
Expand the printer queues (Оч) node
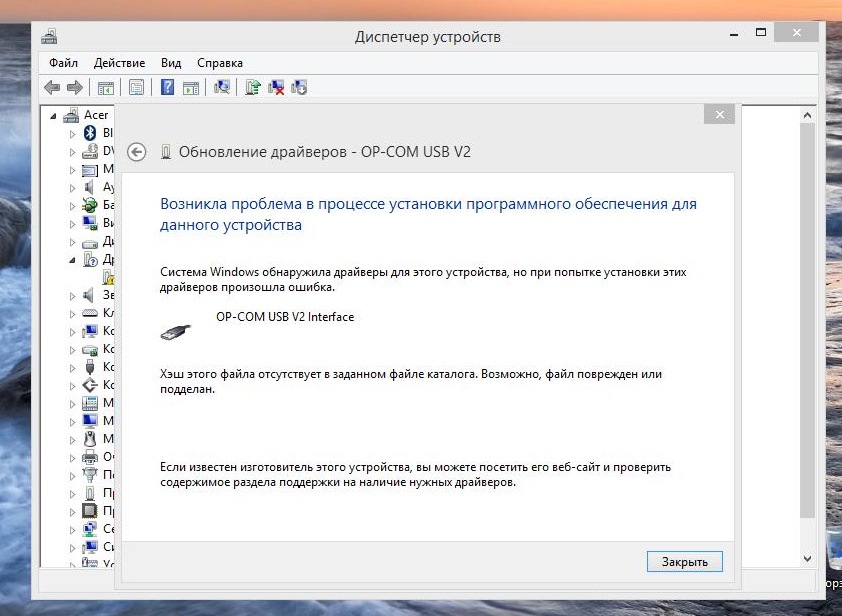[x=72, y=458]
